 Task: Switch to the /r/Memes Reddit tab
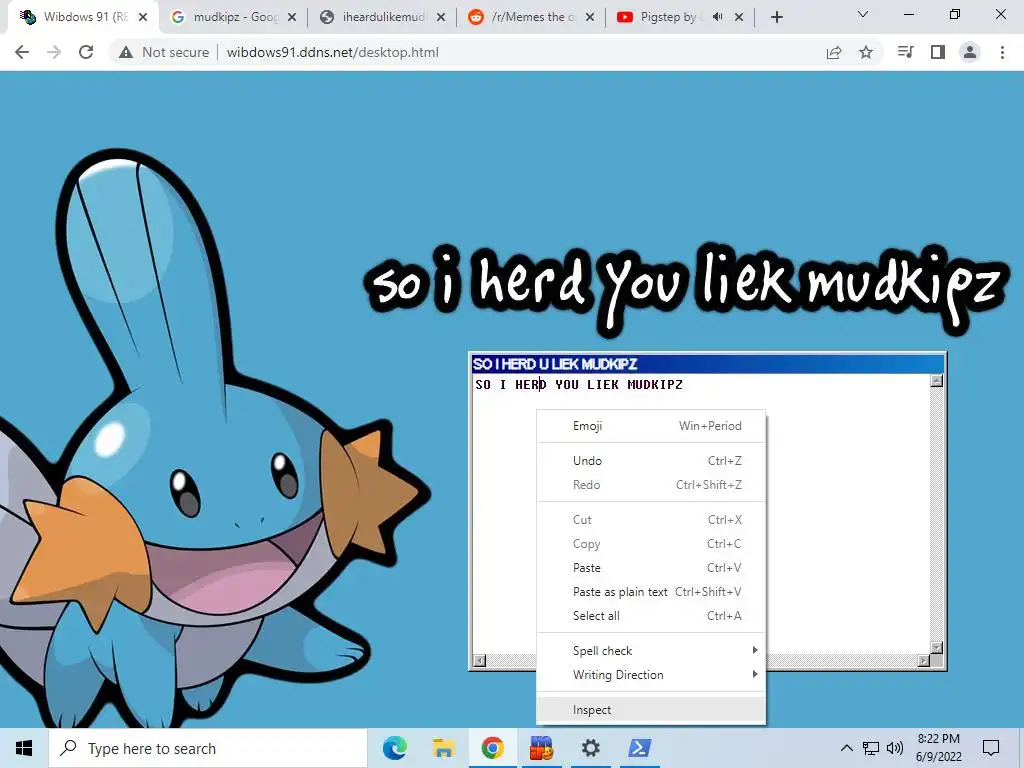pos(532,17)
